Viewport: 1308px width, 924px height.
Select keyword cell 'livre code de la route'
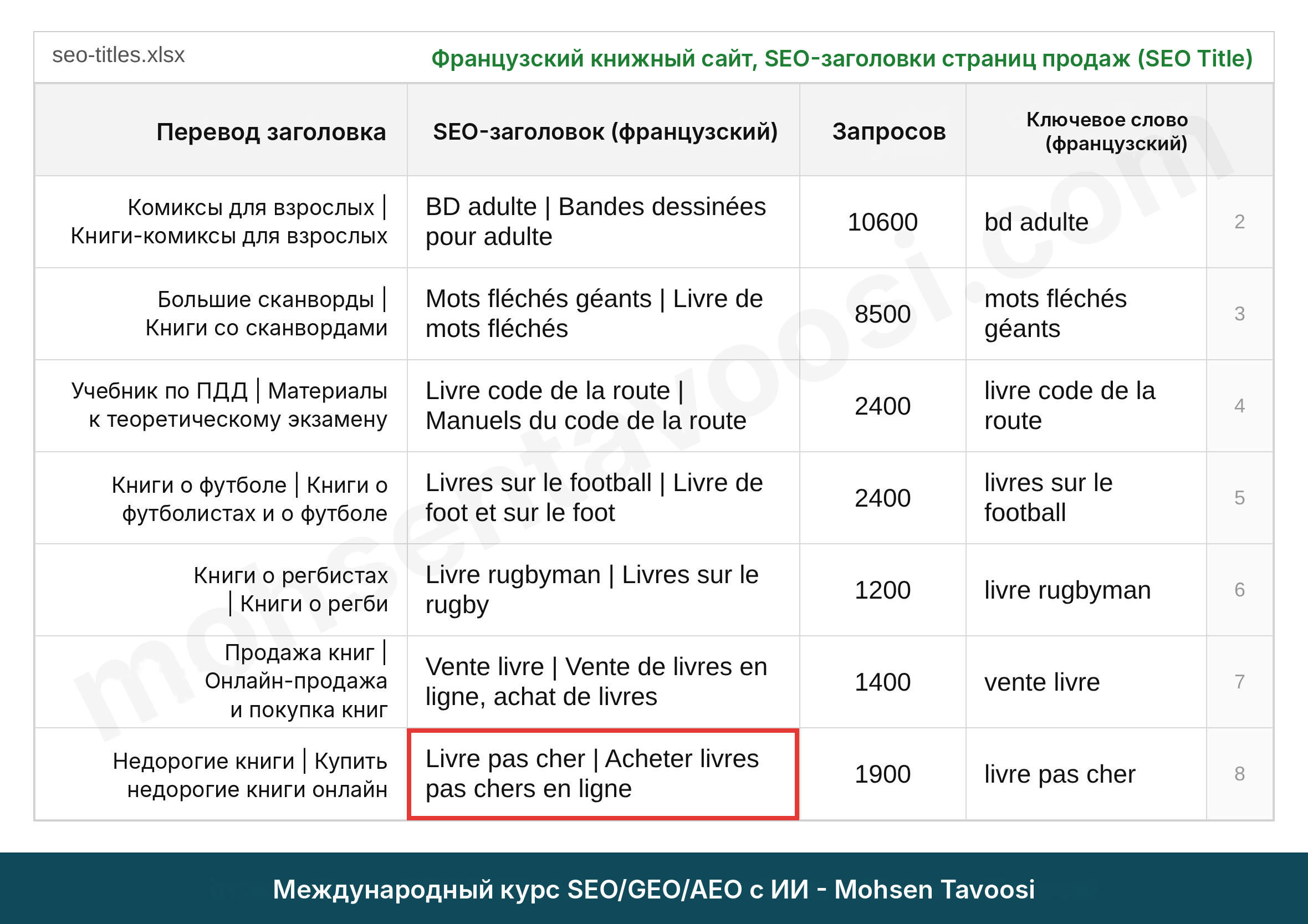1086,406
